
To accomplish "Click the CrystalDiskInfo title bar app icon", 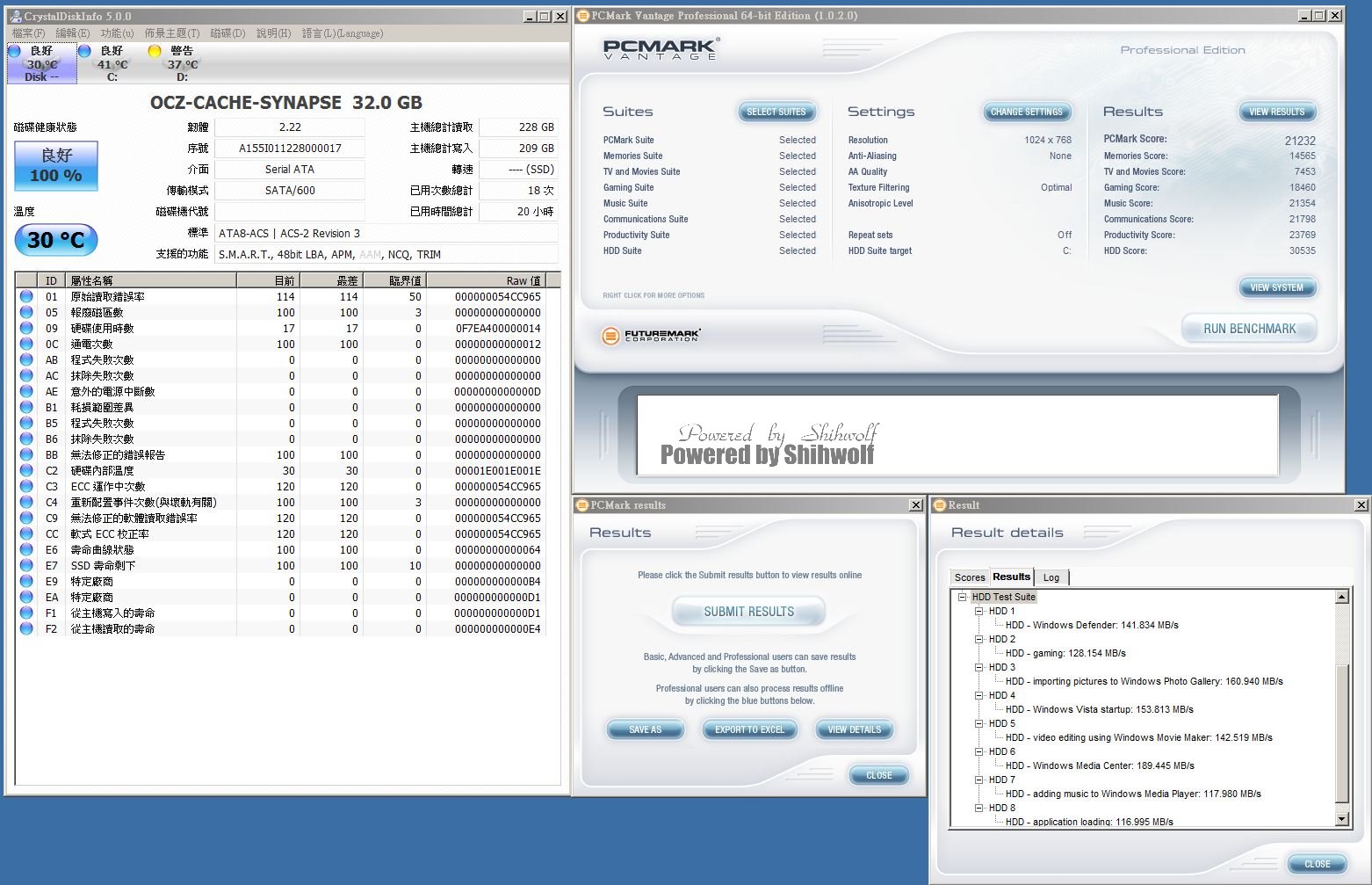I will [15, 16].
